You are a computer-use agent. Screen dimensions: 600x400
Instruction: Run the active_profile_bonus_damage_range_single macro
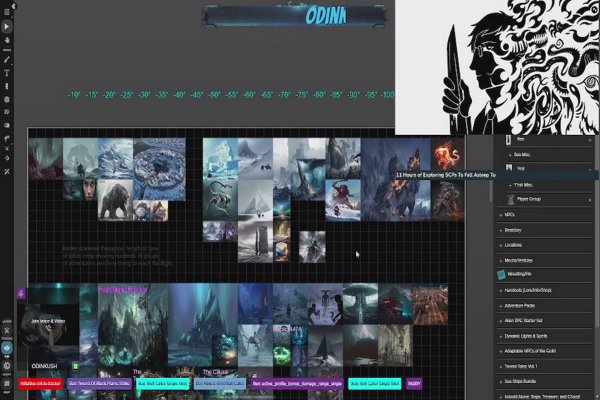[x=297, y=383]
